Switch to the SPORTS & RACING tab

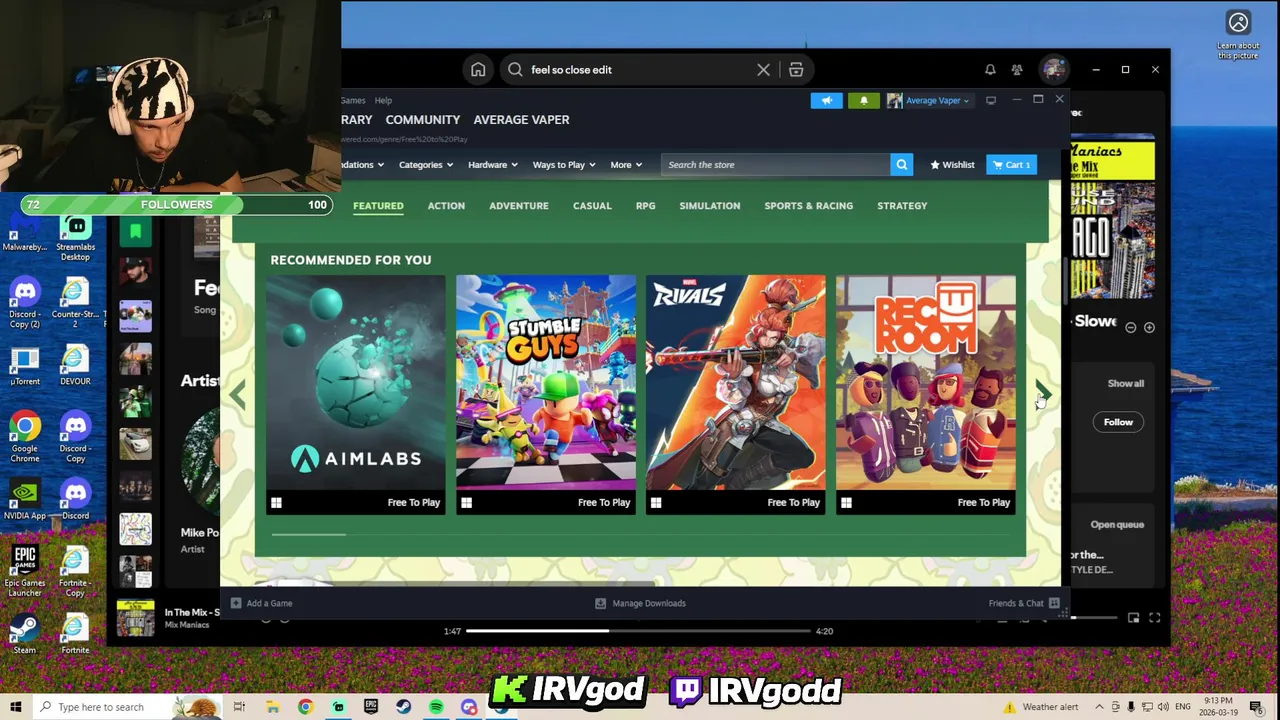809,206
